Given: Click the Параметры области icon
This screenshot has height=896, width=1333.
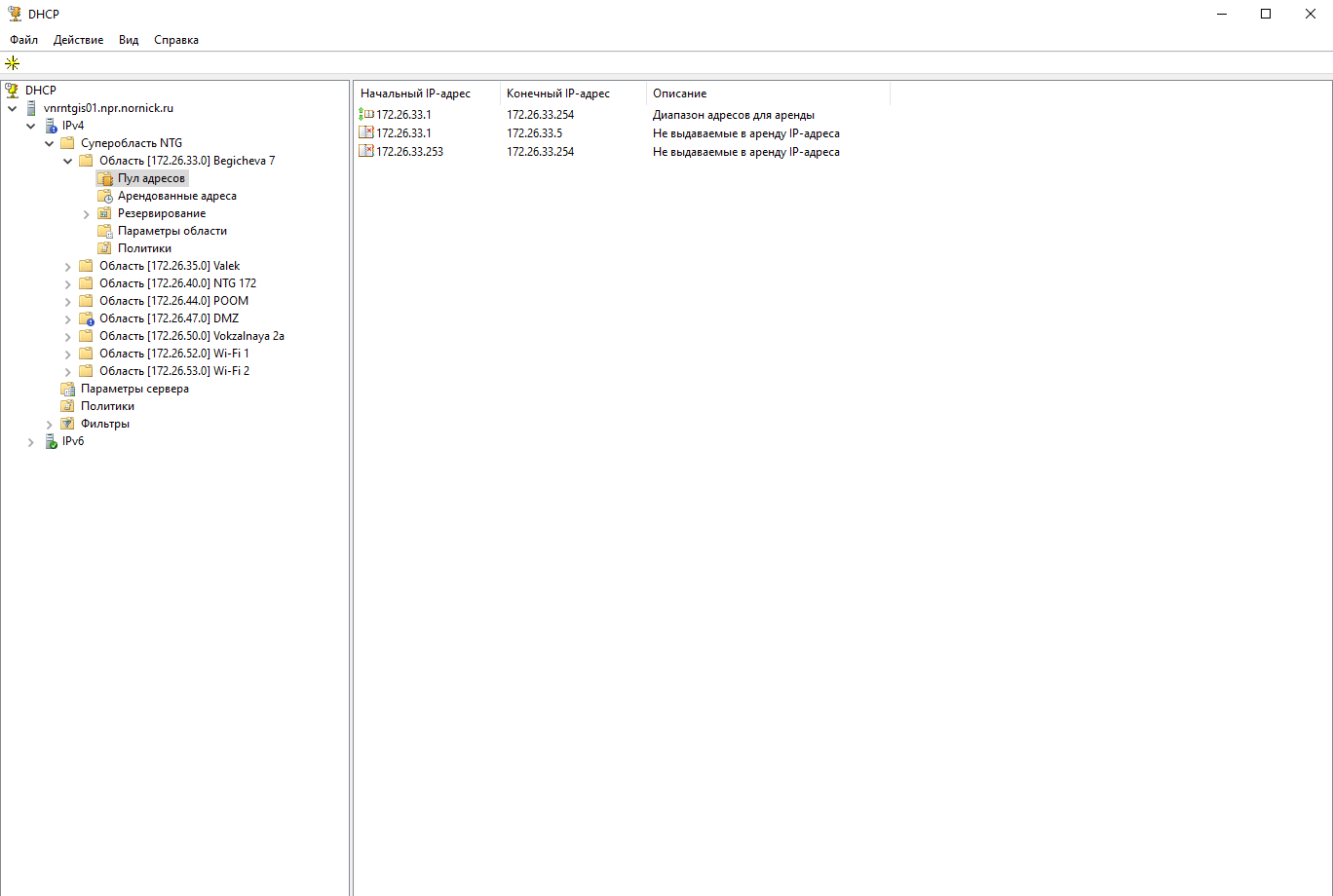Looking at the screenshot, I should tap(105, 231).
